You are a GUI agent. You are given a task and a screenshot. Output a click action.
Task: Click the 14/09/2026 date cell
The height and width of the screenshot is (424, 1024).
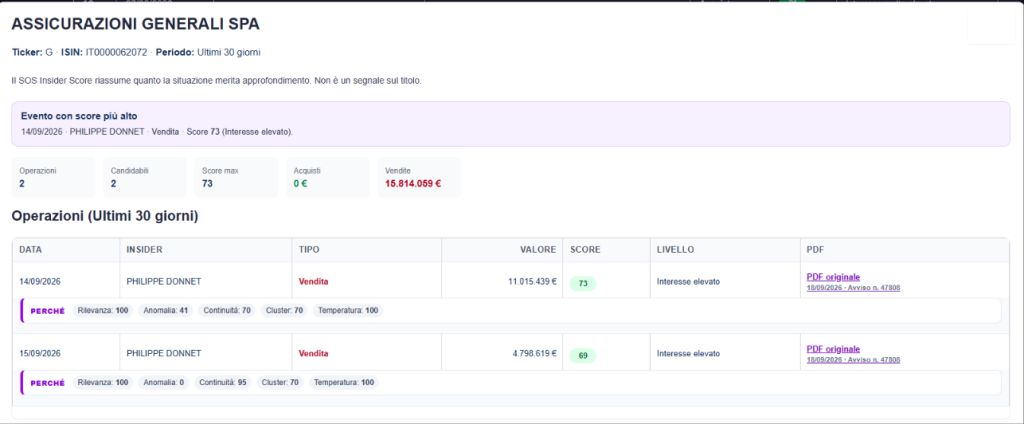40,282
